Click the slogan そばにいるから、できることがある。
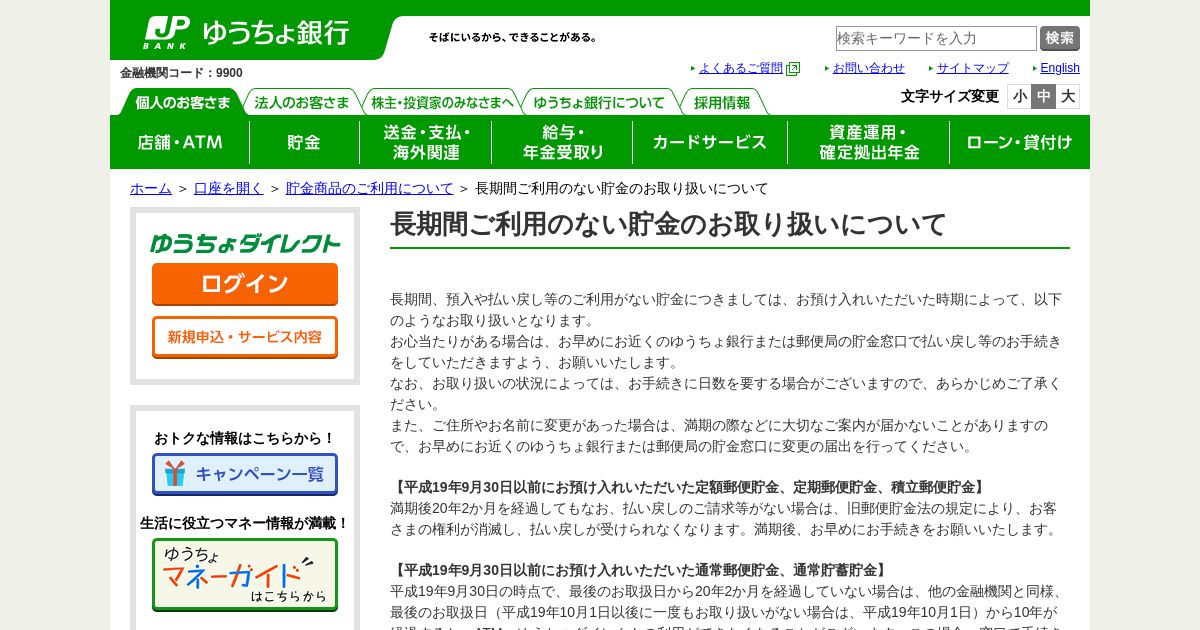Viewport: 1200px width, 630px height. coord(514,37)
